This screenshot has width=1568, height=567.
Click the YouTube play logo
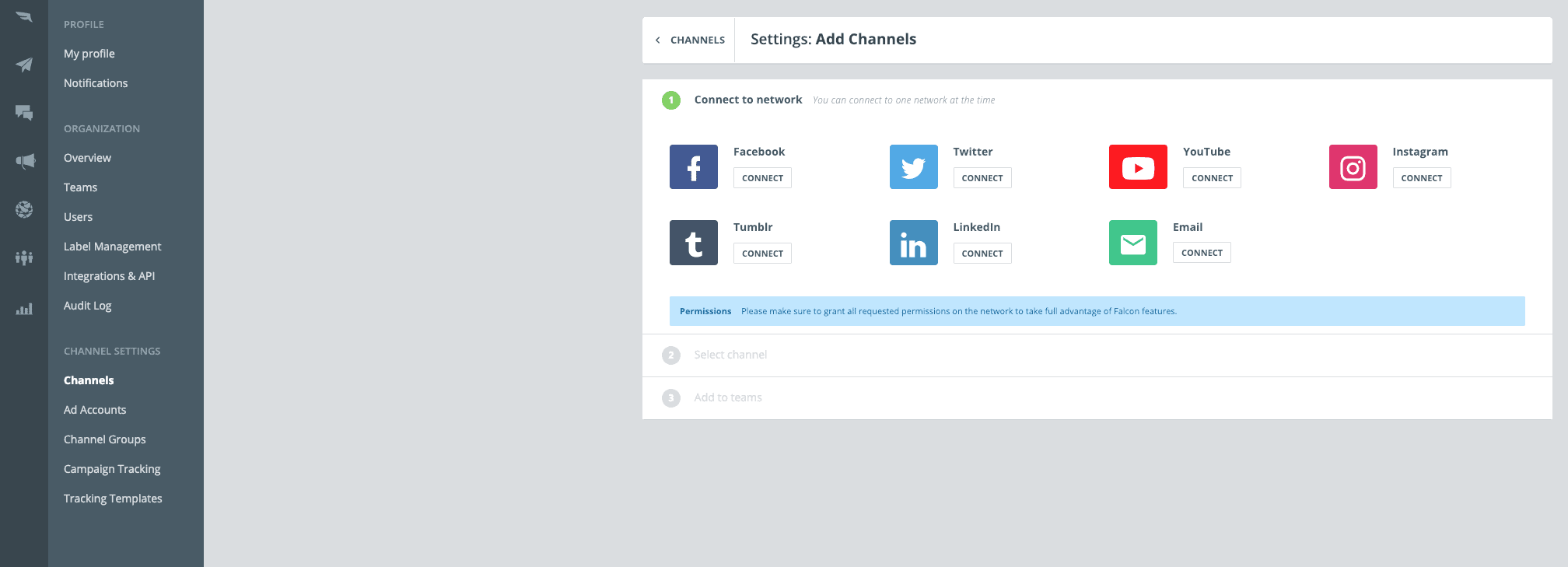point(1138,166)
